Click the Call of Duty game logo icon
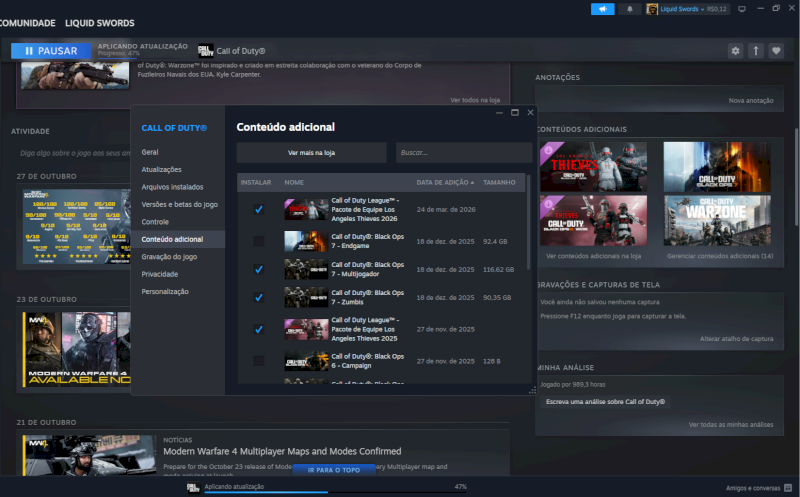800x497 pixels. tap(206, 51)
